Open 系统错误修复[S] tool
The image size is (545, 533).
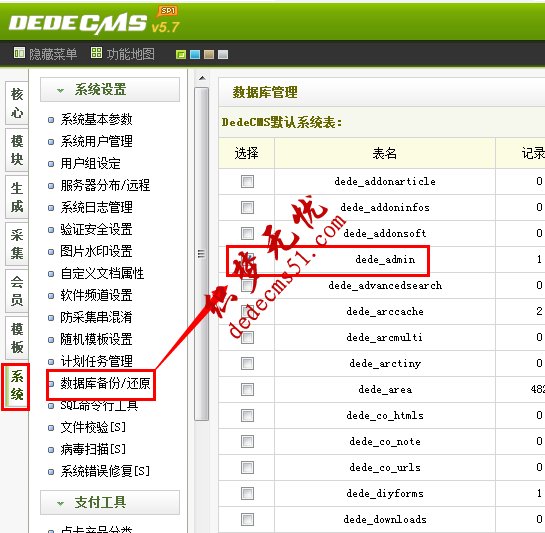coord(105,471)
